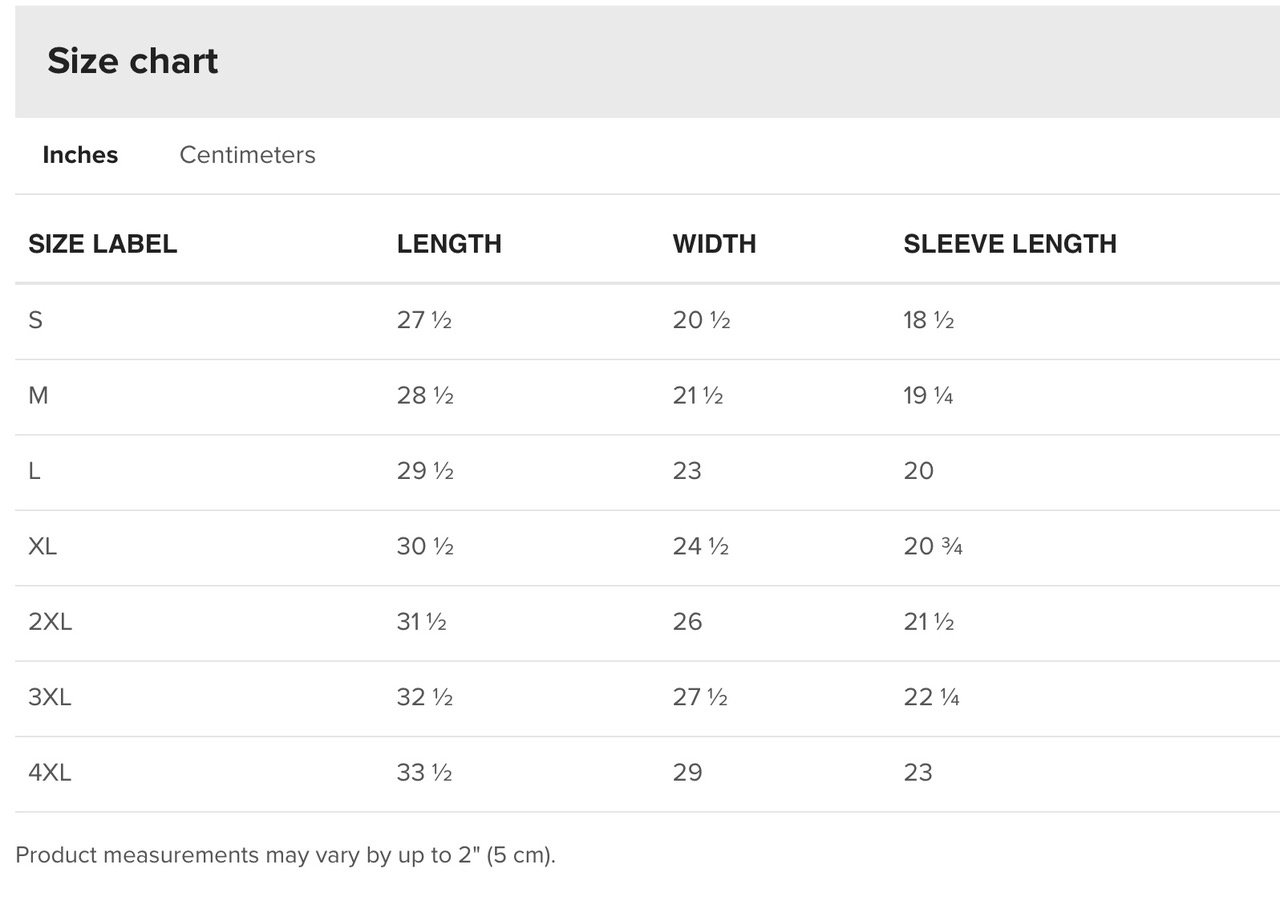Click the 27 ½ length value for S
Screen dimensions: 1280x905
pyautogui.click(x=424, y=320)
